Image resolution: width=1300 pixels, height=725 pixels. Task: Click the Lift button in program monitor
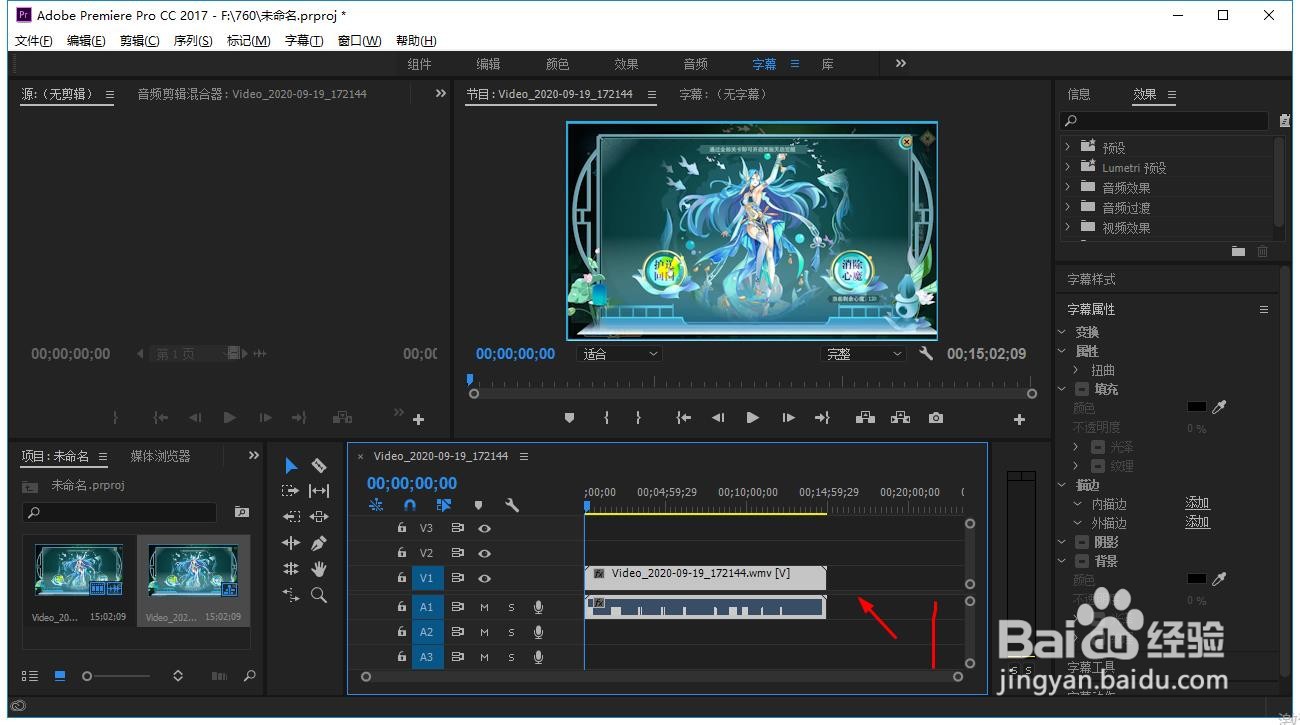pos(865,418)
